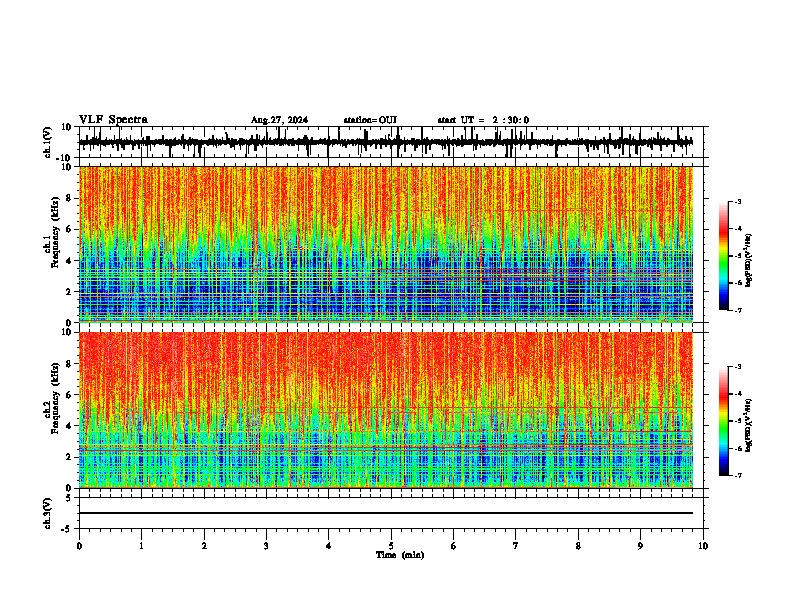The width and height of the screenshot is (792, 612).
Task: Click the ch.1 spectrogram color scale bar
Action: tap(723, 256)
